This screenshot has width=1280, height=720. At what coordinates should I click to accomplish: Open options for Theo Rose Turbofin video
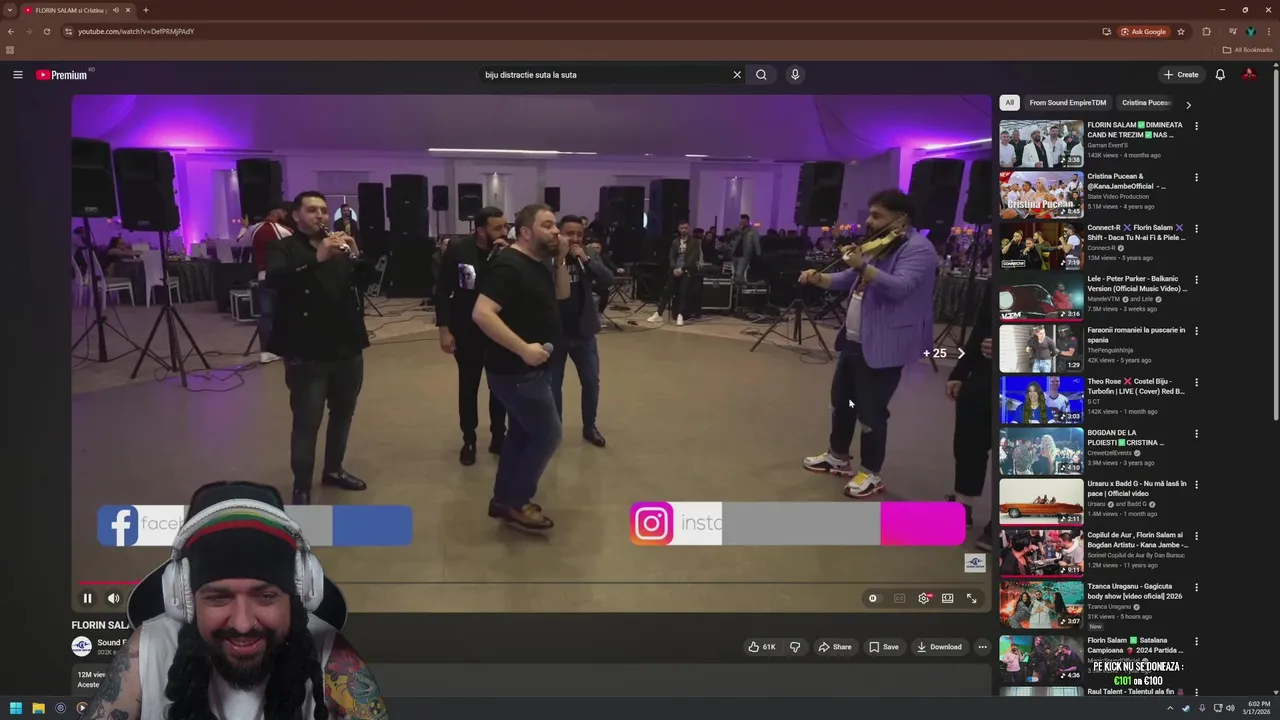(1196, 382)
